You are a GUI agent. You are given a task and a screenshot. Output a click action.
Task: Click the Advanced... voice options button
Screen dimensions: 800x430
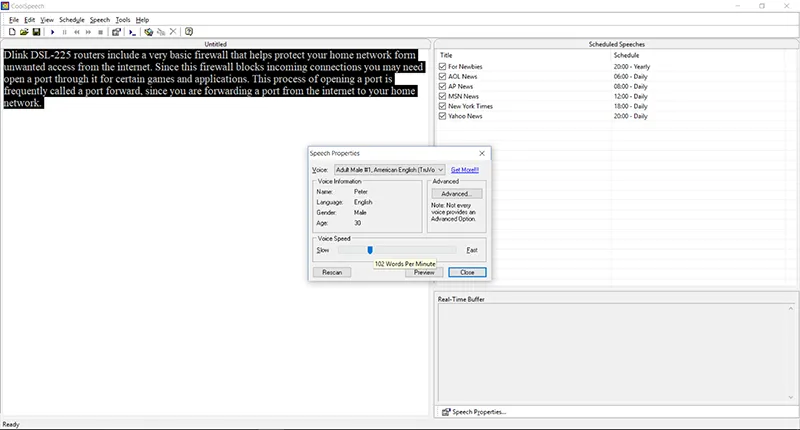tap(456, 193)
